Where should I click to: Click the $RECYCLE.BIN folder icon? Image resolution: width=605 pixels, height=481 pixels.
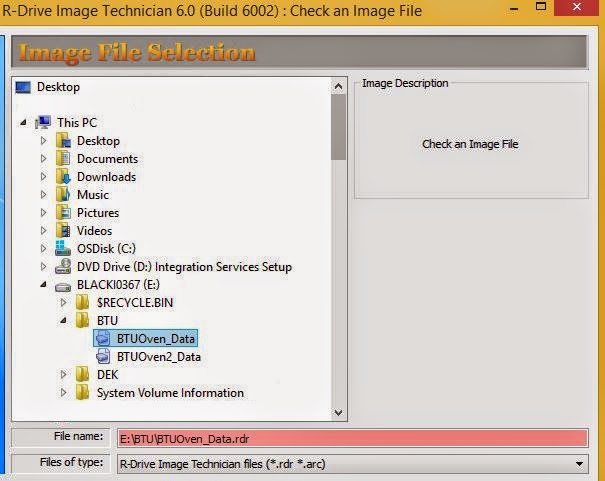tap(82, 302)
